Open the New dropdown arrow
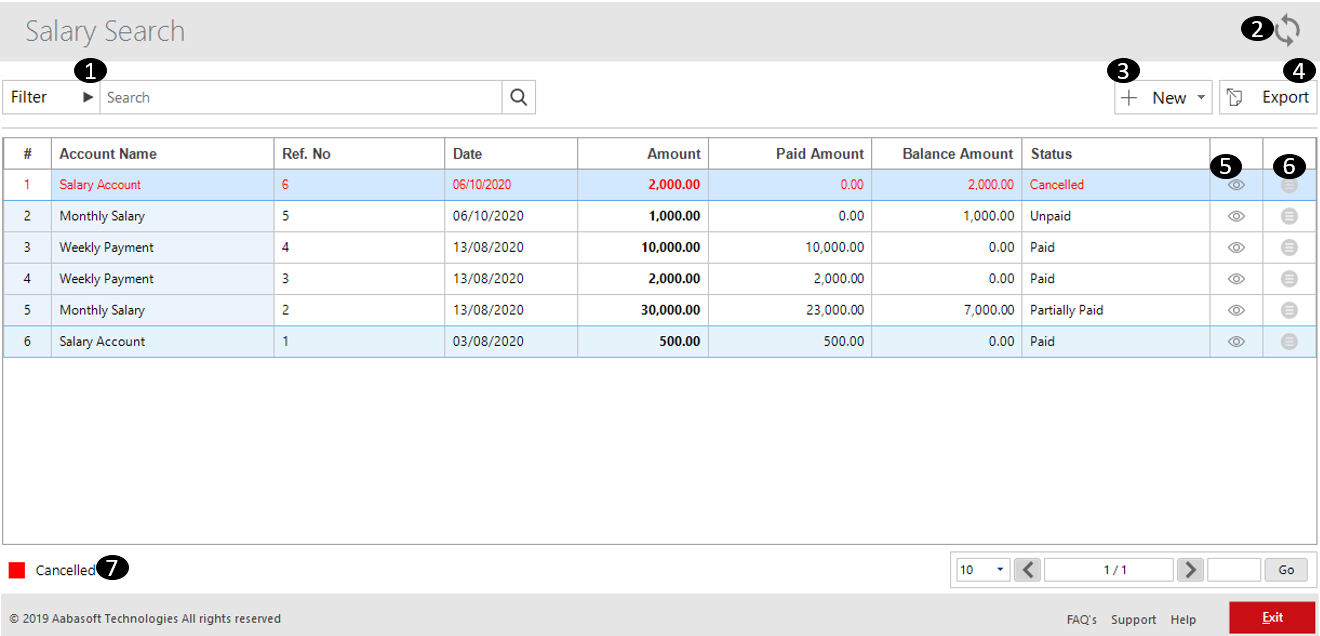The height and width of the screenshot is (636, 1320). [x=1201, y=98]
